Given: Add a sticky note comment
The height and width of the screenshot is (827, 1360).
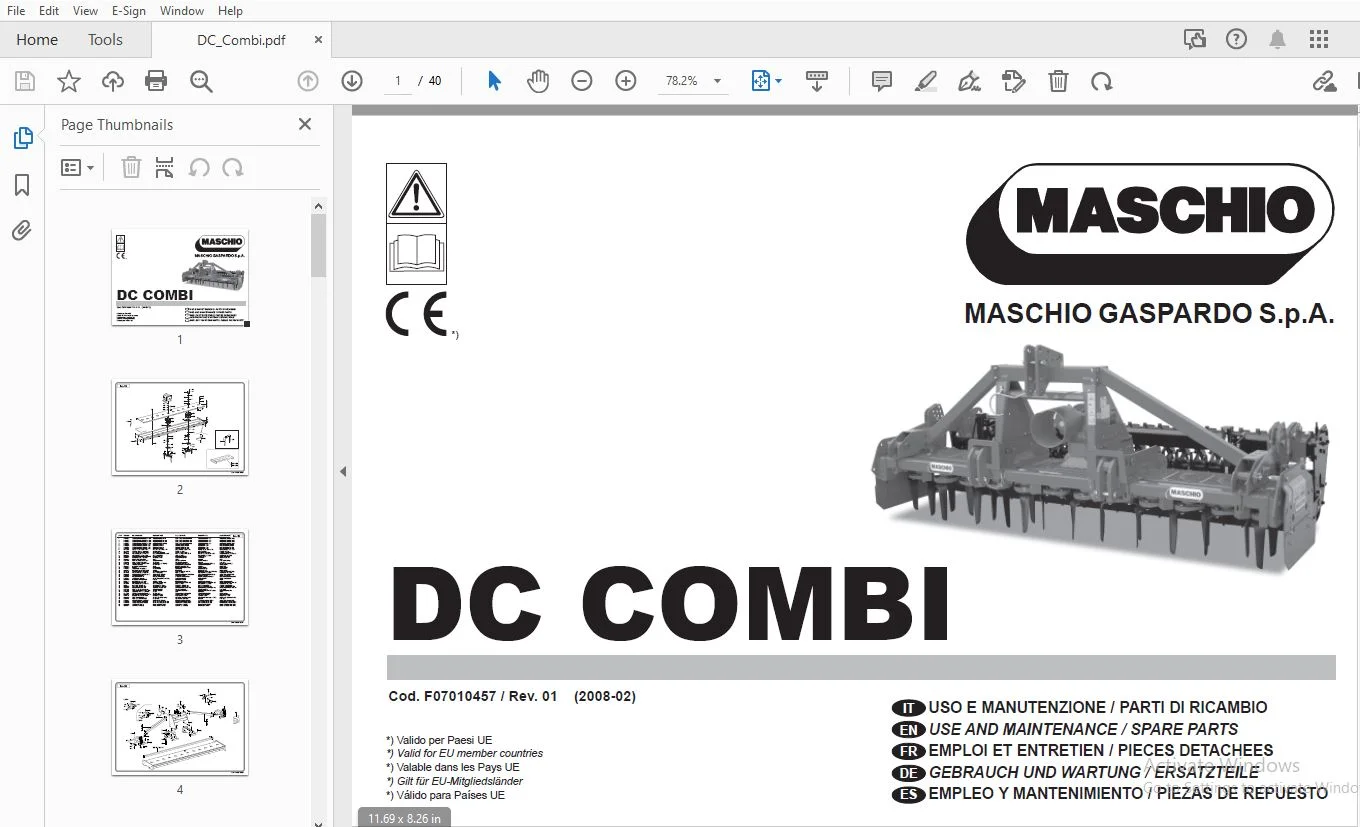Looking at the screenshot, I should click(882, 81).
